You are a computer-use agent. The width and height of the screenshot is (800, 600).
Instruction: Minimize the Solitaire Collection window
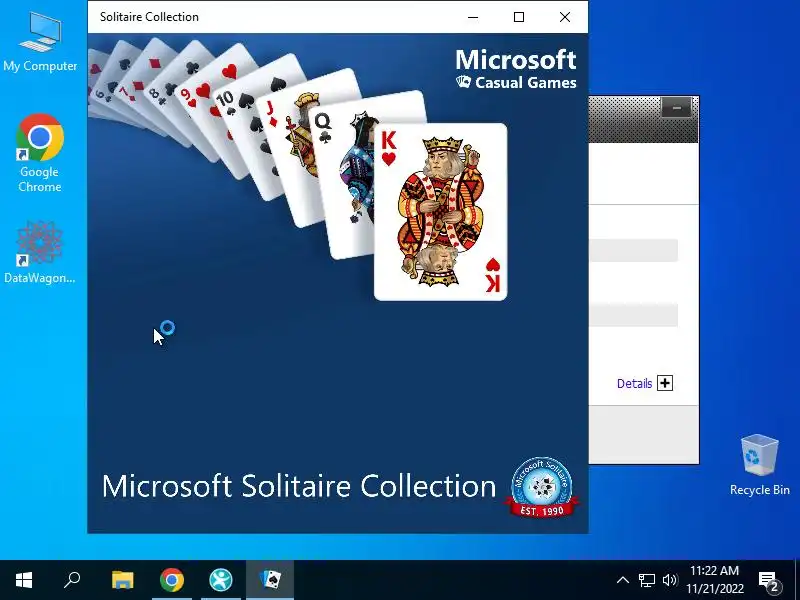click(473, 17)
